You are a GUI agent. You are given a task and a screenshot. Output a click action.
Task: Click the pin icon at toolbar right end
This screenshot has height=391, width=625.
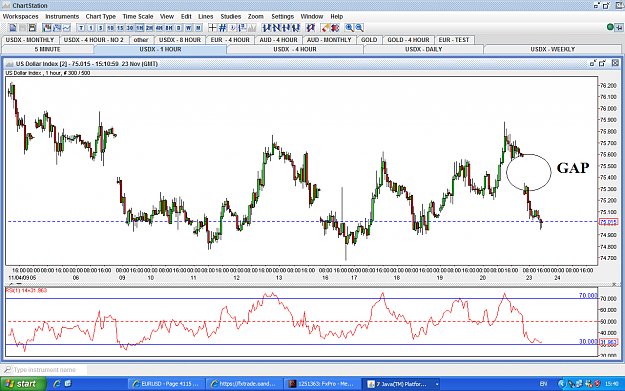click(619, 27)
